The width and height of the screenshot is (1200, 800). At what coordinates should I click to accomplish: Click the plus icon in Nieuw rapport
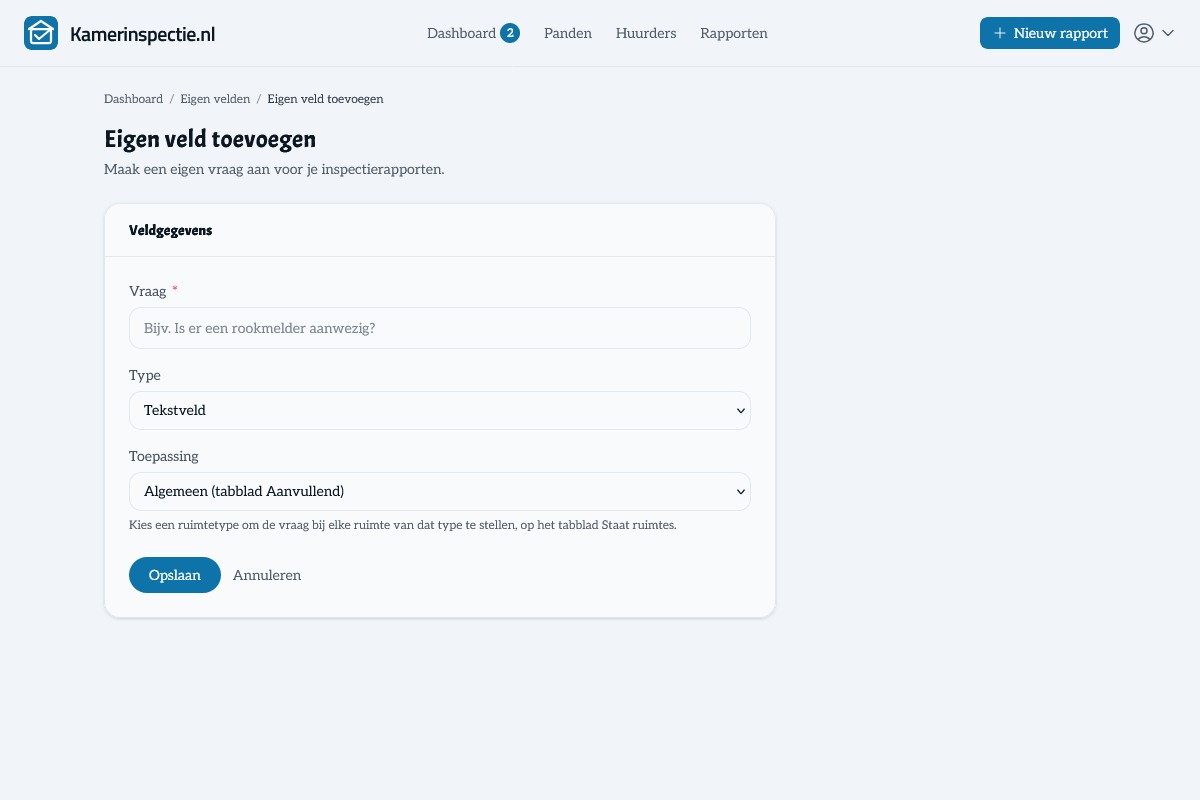coord(1000,33)
